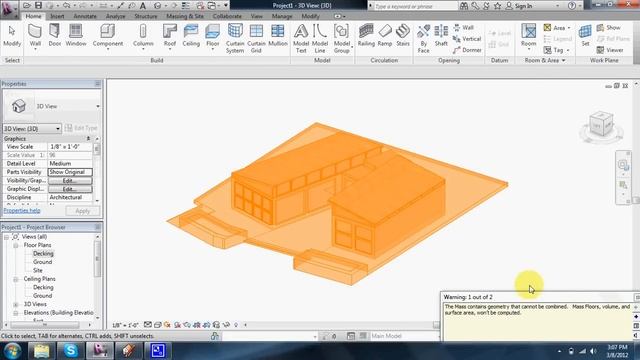Switch to the Insert ribbon tab
This screenshot has width=640, height=360.
(57, 16)
